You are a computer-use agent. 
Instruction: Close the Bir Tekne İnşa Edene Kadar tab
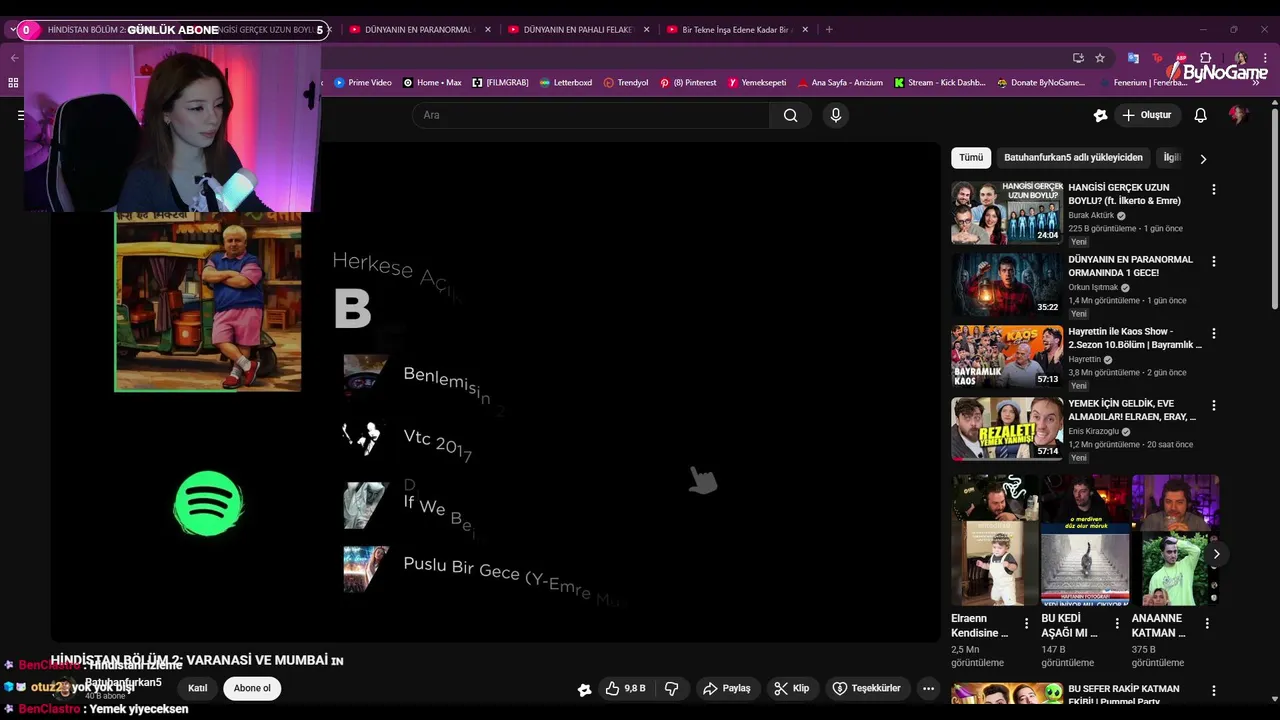pyautogui.click(x=805, y=29)
